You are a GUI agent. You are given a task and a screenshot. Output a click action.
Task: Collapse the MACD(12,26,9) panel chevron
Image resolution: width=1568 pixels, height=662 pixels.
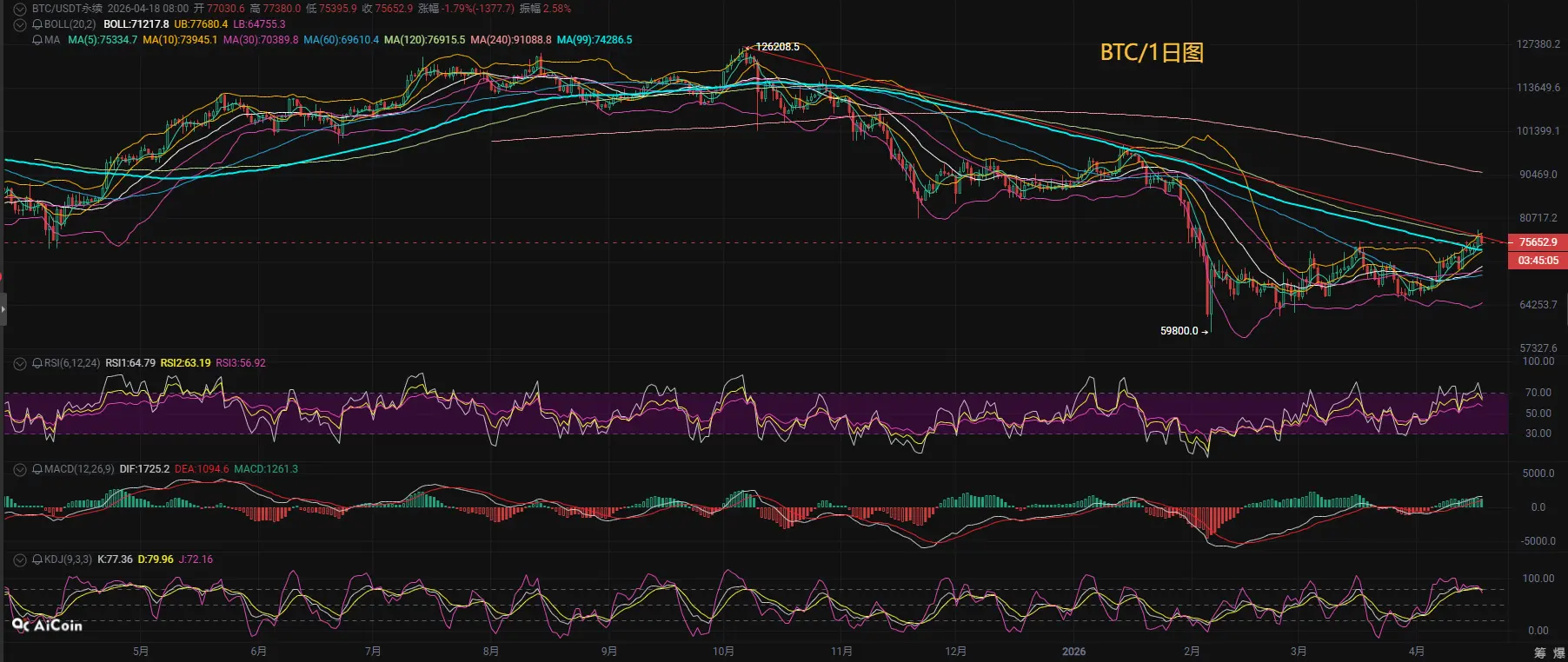[19, 469]
